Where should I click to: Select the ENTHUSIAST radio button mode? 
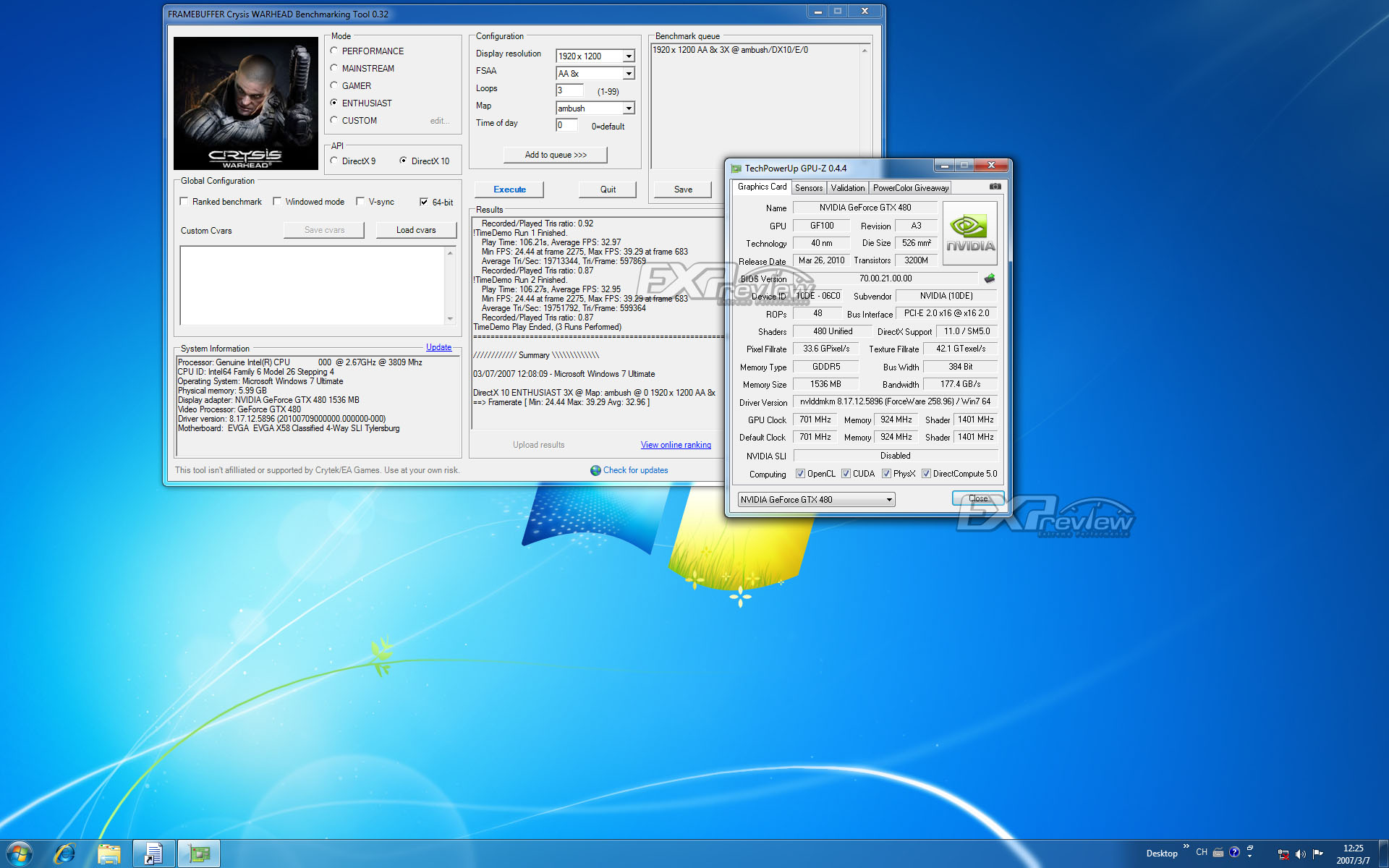click(x=334, y=102)
